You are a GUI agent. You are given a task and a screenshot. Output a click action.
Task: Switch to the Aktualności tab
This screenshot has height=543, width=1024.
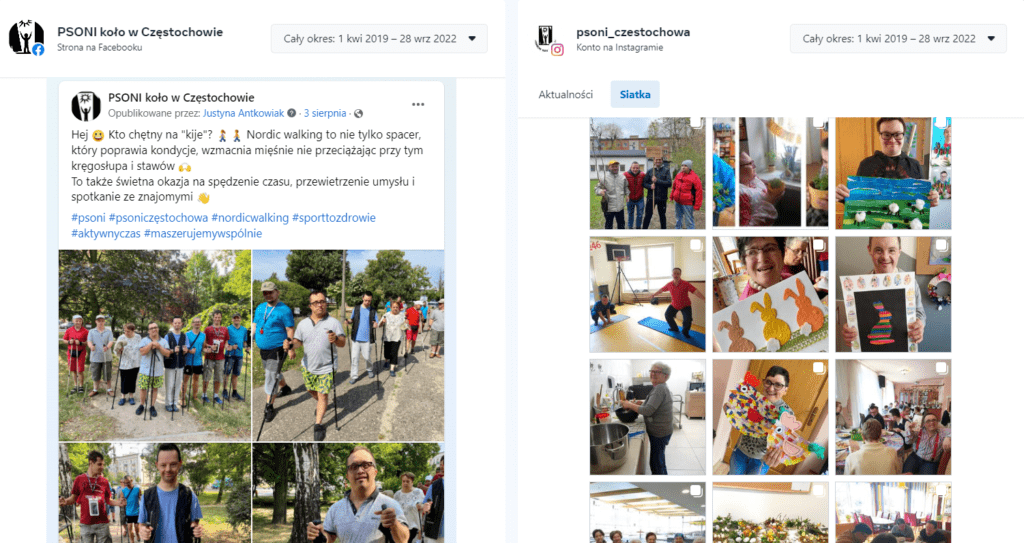566,94
